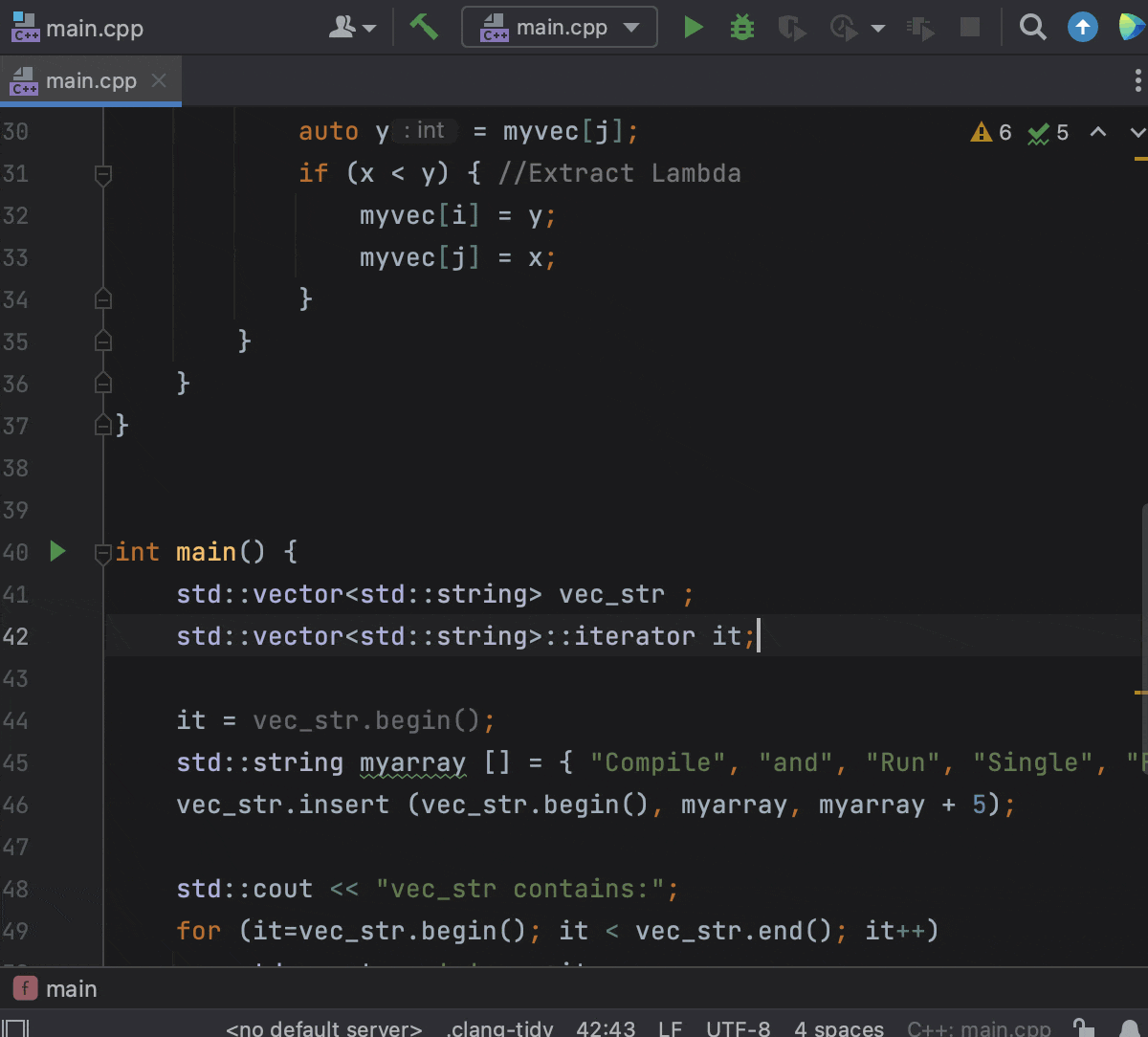The image size is (1148, 1037).
Task: Click the Run with Coverage icon
Action: (x=791, y=27)
